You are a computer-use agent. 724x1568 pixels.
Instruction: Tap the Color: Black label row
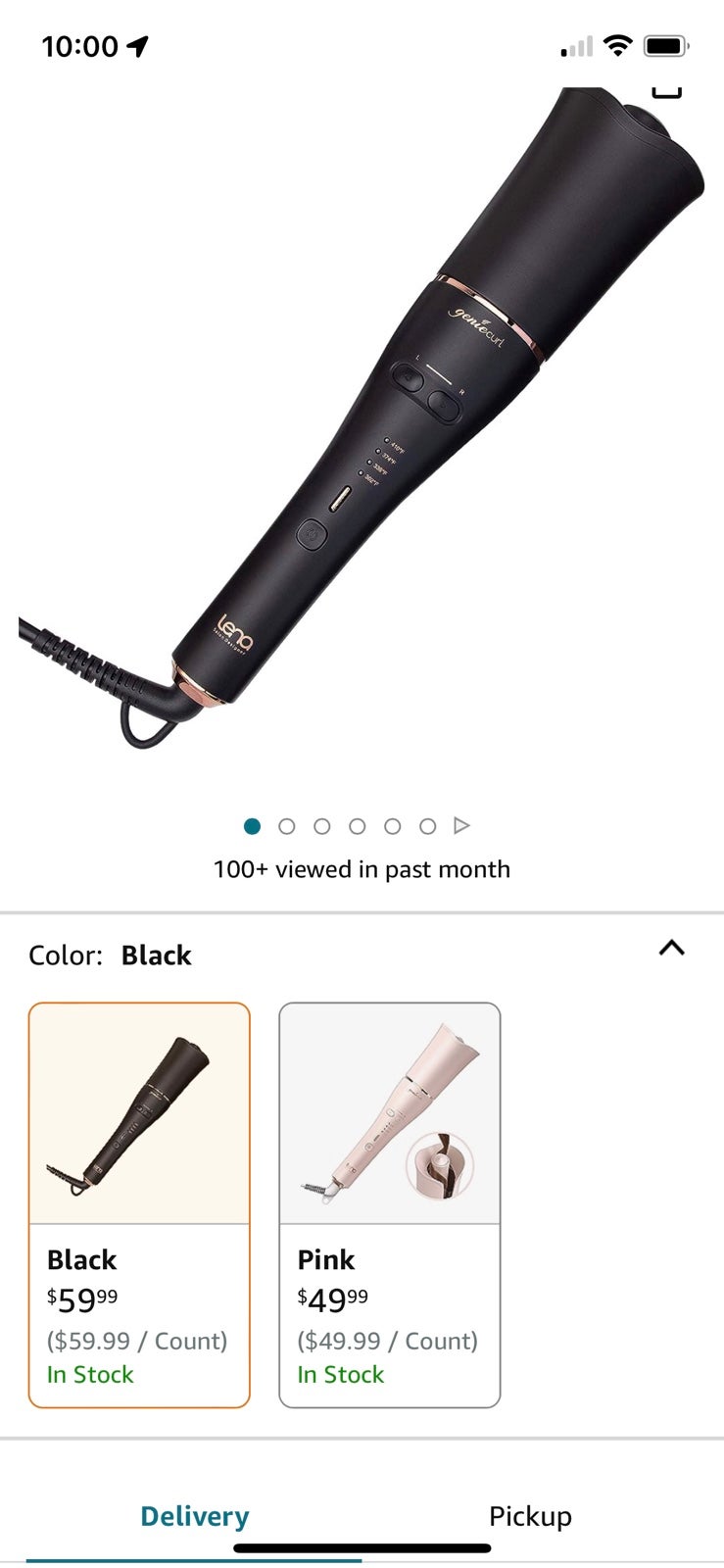(362, 955)
